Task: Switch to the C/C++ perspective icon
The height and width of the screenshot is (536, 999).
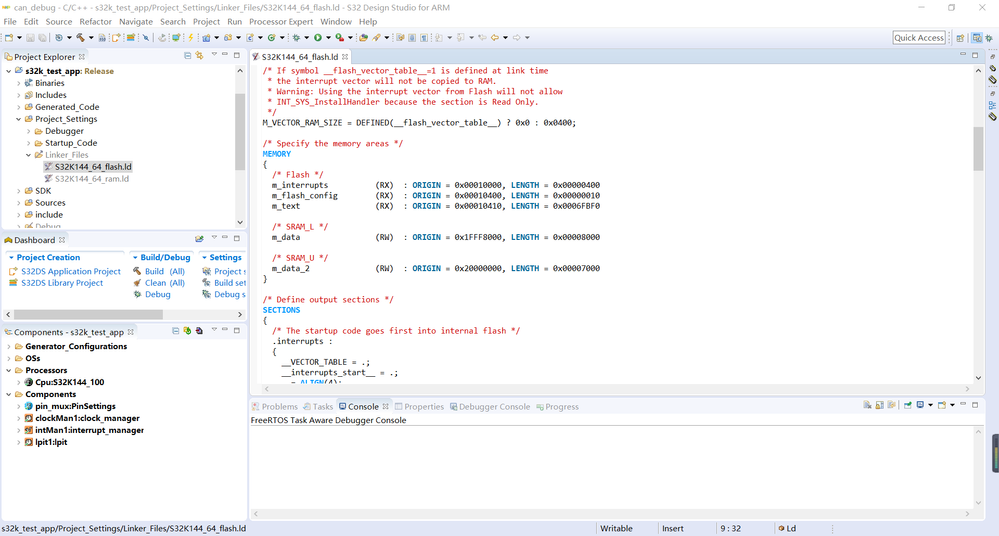Action: 977,38
